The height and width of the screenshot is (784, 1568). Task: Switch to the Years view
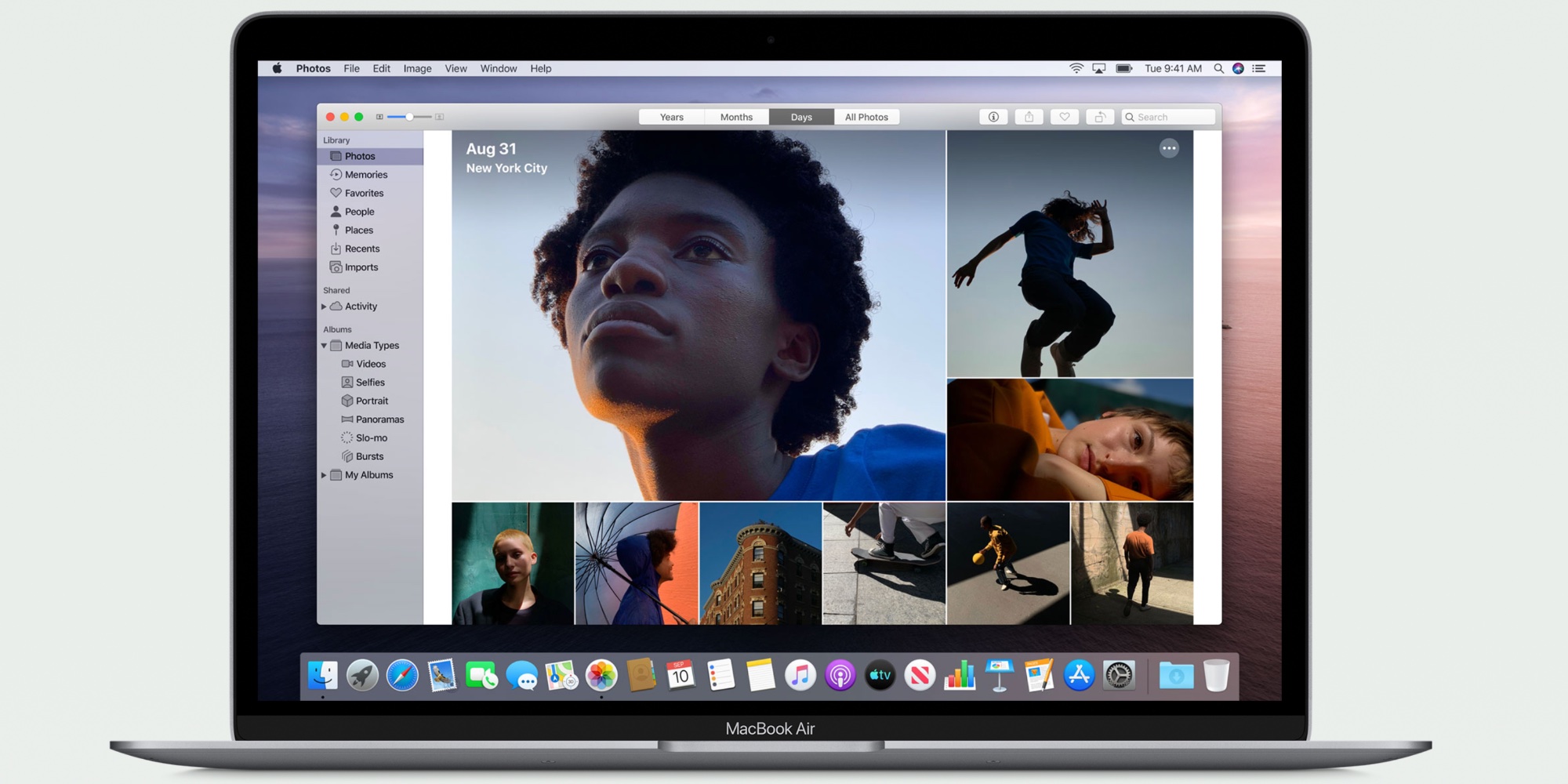(671, 117)
